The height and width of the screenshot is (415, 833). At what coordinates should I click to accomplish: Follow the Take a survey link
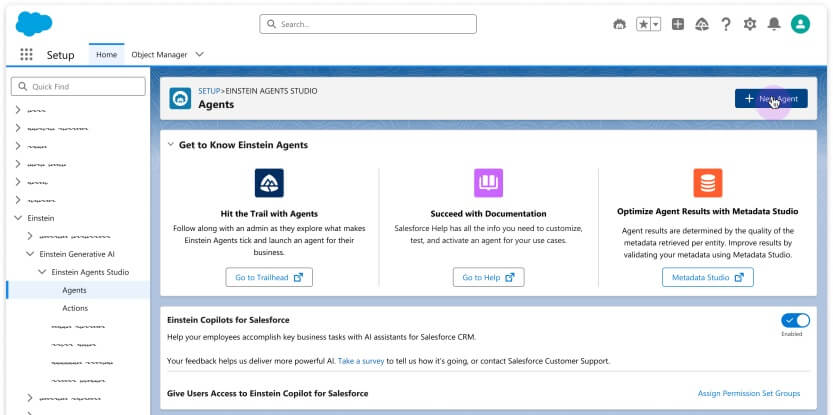click(361, 361)
